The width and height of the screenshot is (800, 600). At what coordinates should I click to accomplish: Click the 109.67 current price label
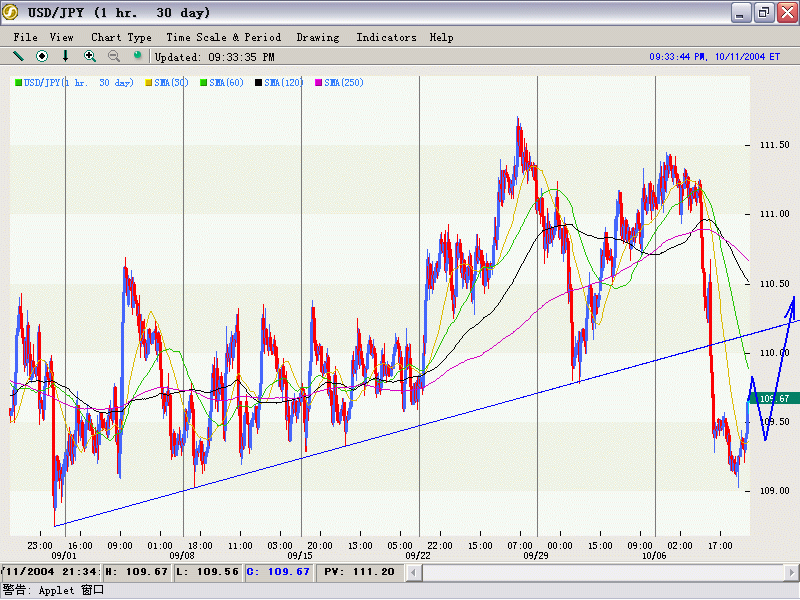click(774, 398)
